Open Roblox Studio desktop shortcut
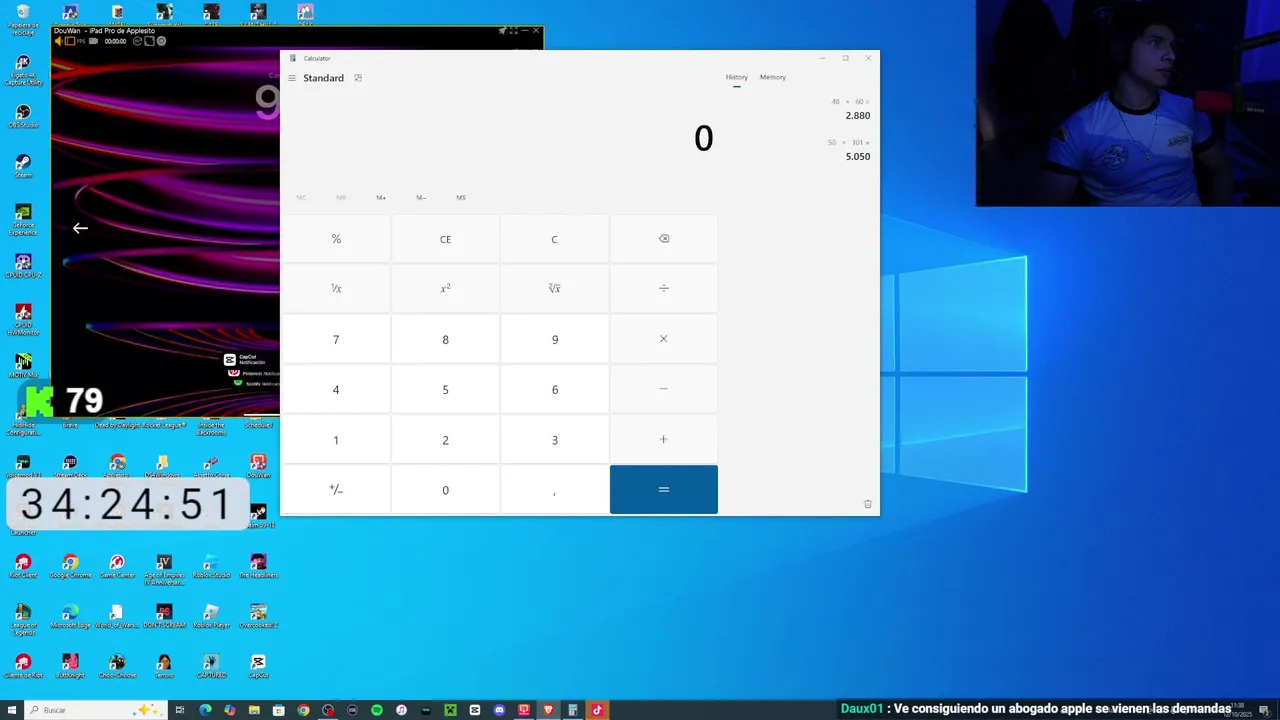 pyautogui.click(x=211, y=566)
